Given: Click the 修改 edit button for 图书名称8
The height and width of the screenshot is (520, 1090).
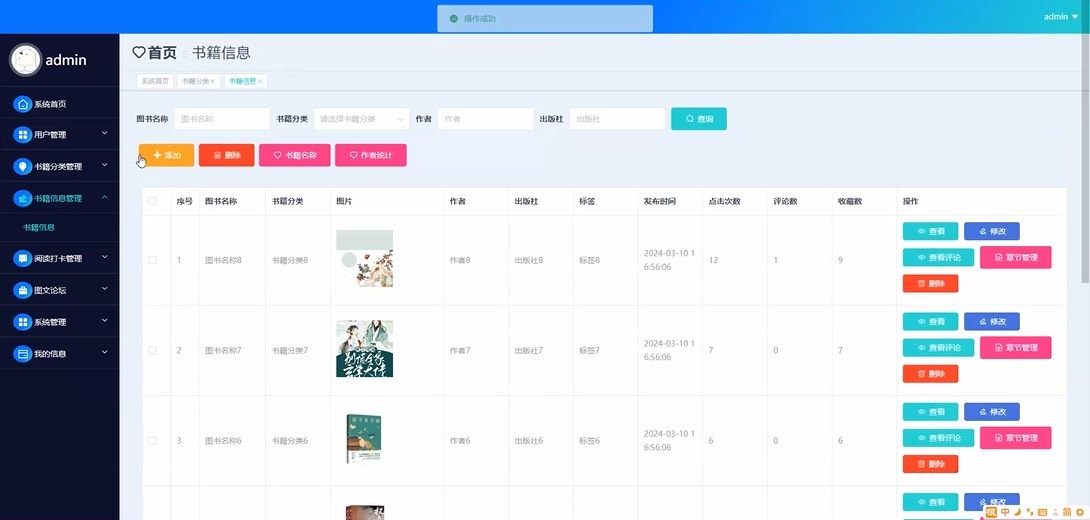Looking at the screenshot, I should click(992, 231).
